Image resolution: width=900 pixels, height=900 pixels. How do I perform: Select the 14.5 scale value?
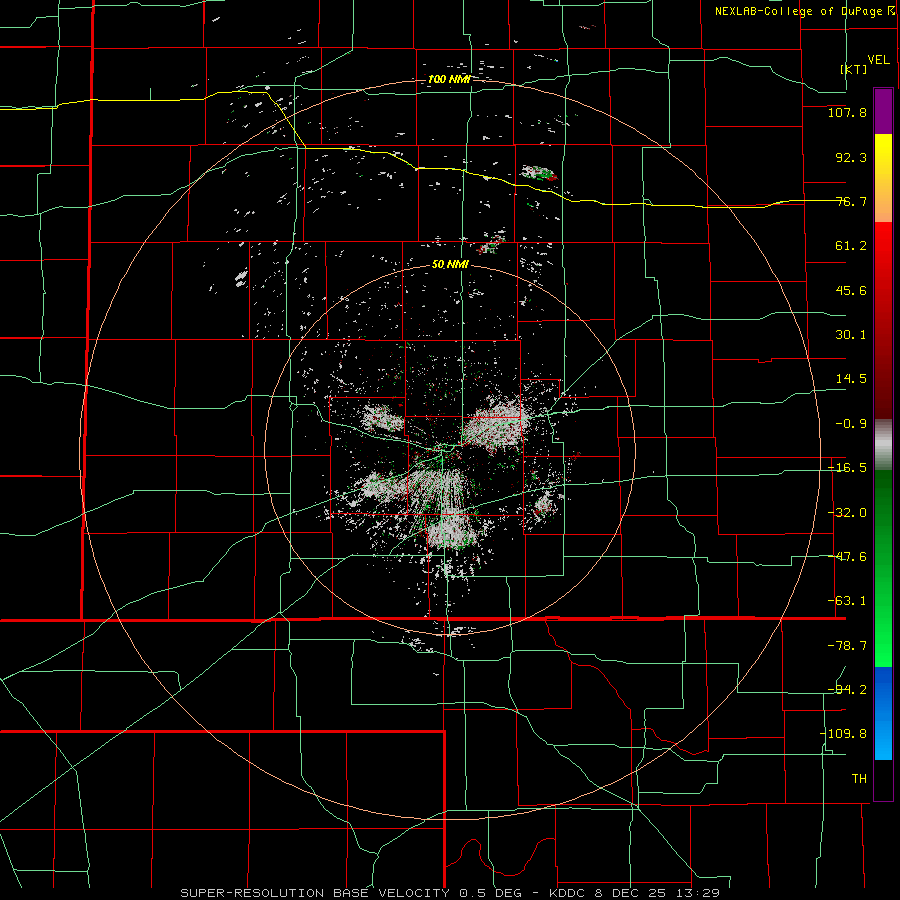point(851,379)
